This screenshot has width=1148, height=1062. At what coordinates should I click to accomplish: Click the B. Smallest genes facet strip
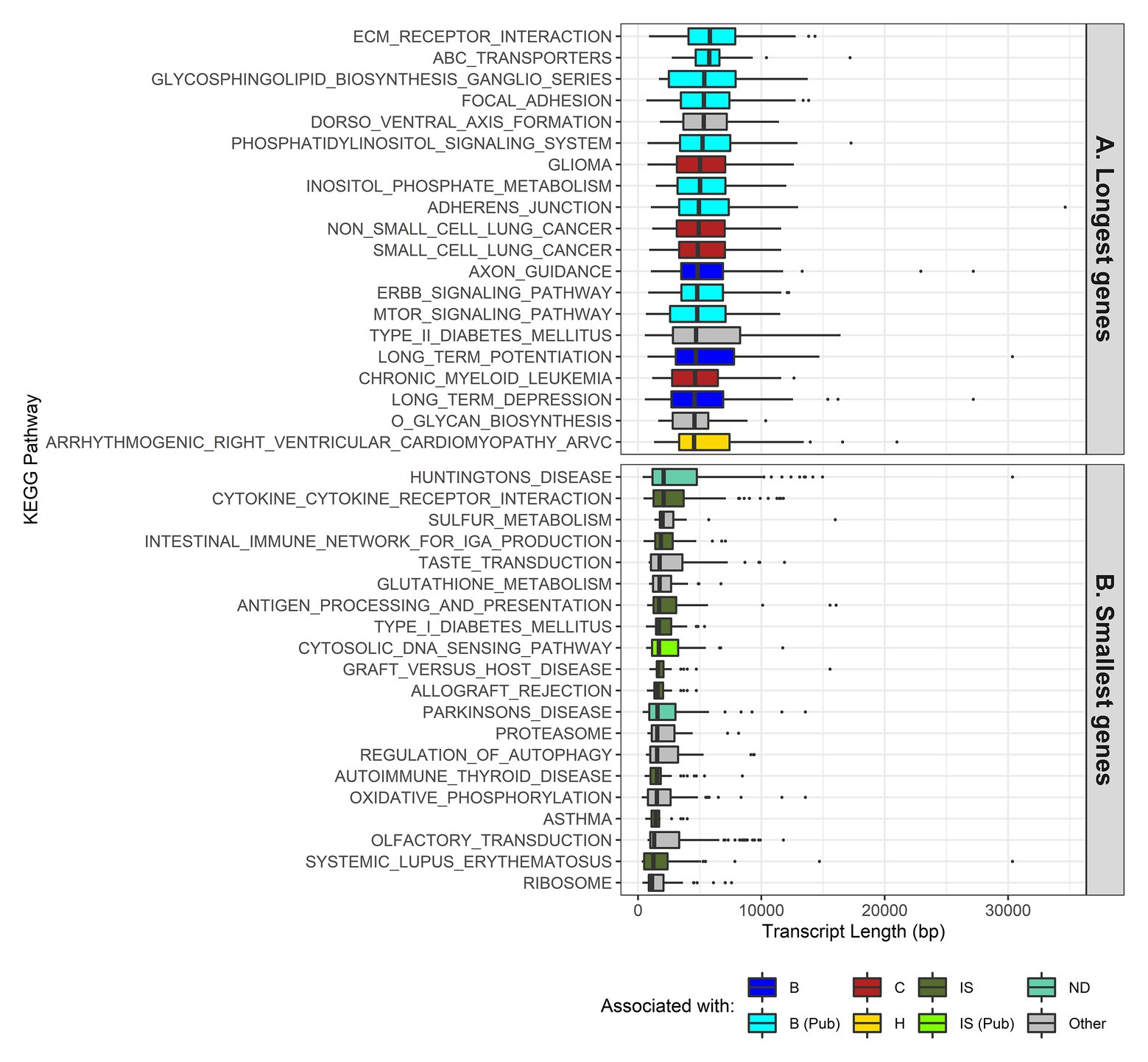1105,680
